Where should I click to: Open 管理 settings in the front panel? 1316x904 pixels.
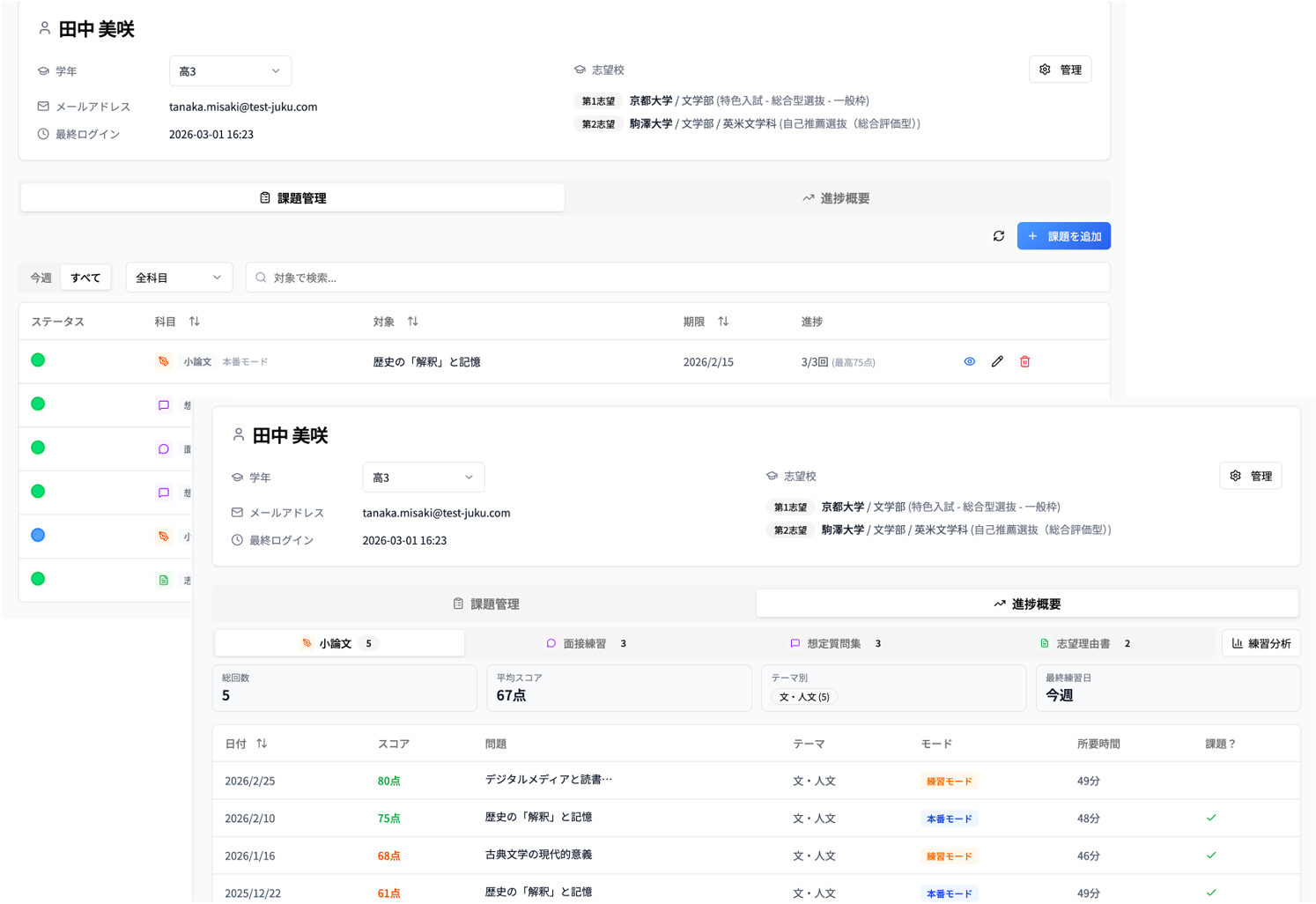point(1251,476)
